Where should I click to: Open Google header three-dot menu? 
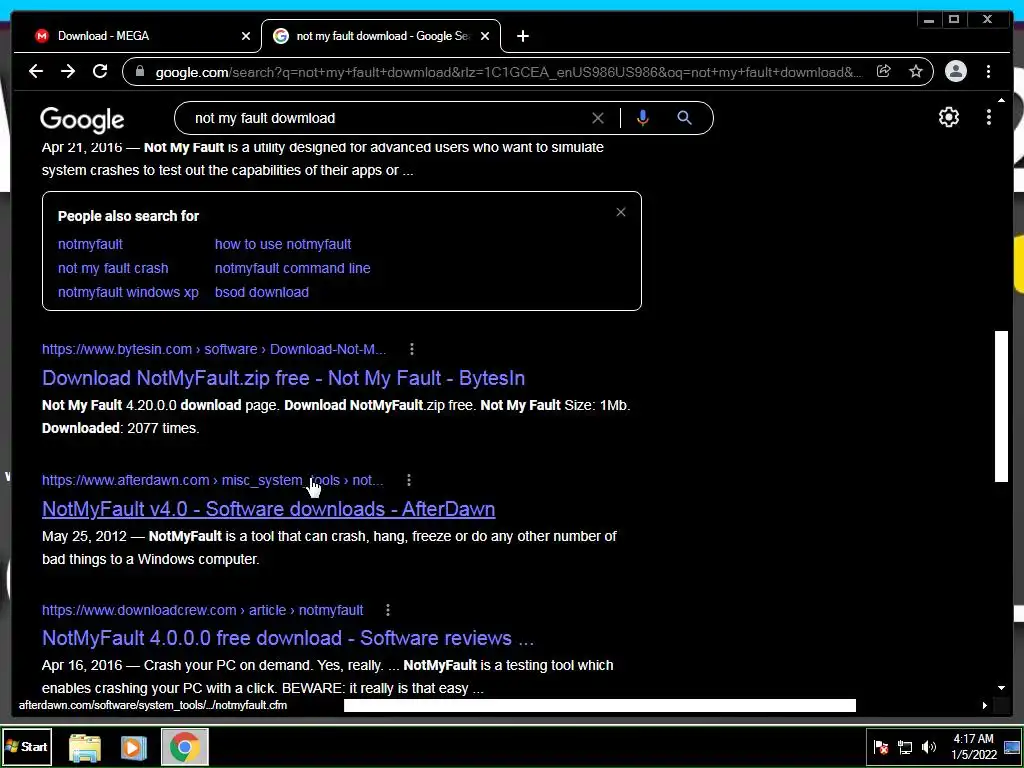(x=989, y=118)
